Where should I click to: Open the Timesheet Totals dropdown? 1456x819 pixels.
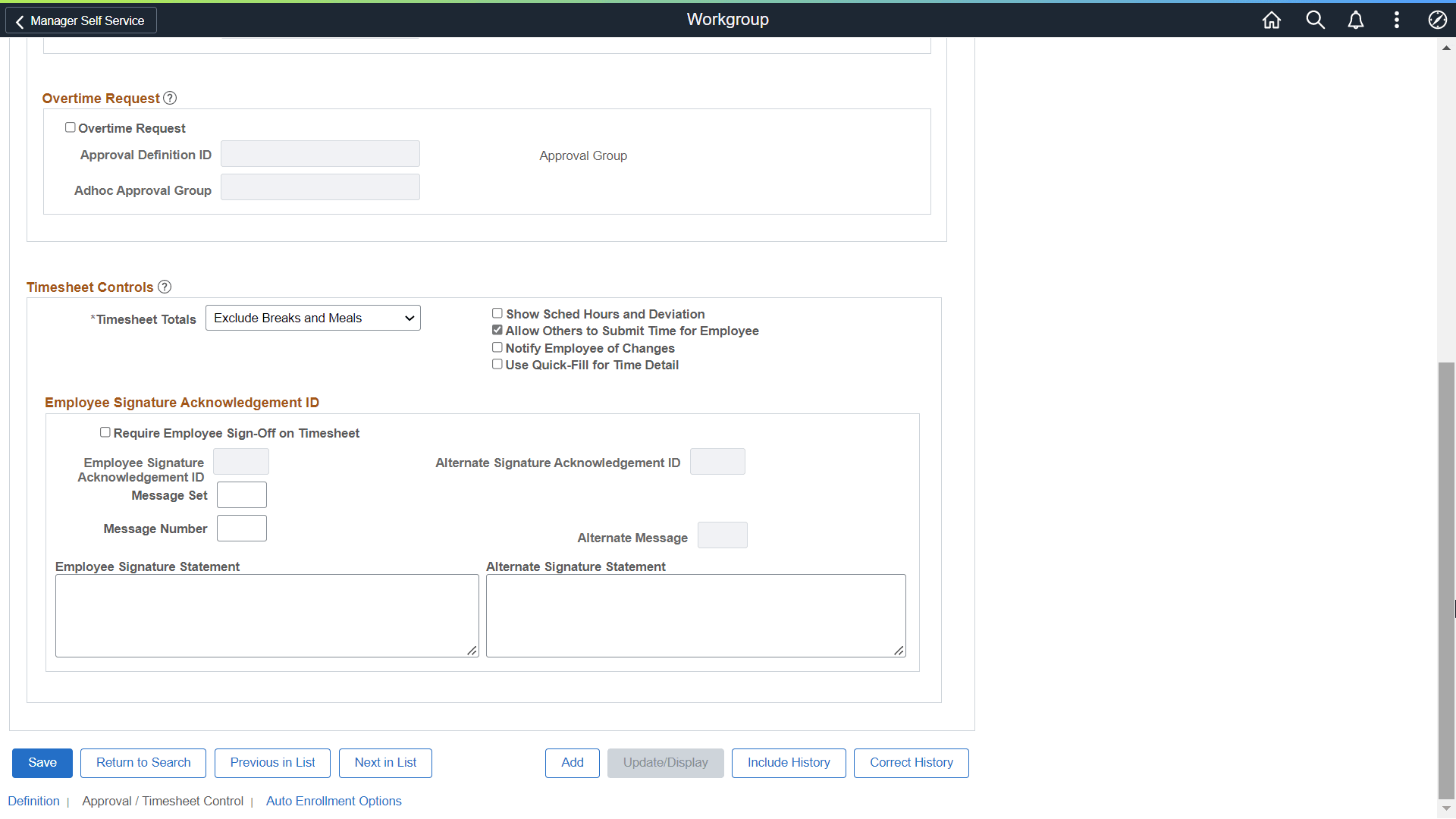pyautogui.click(x=312, y=318)
